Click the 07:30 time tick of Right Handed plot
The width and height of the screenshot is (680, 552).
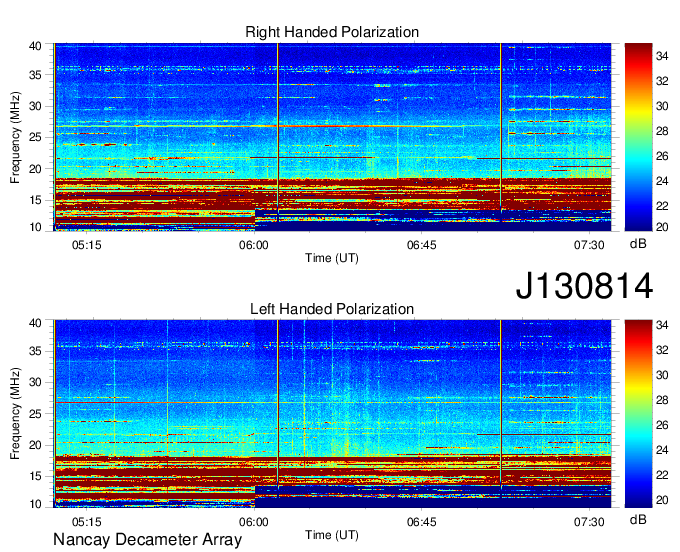coord(589,245)
